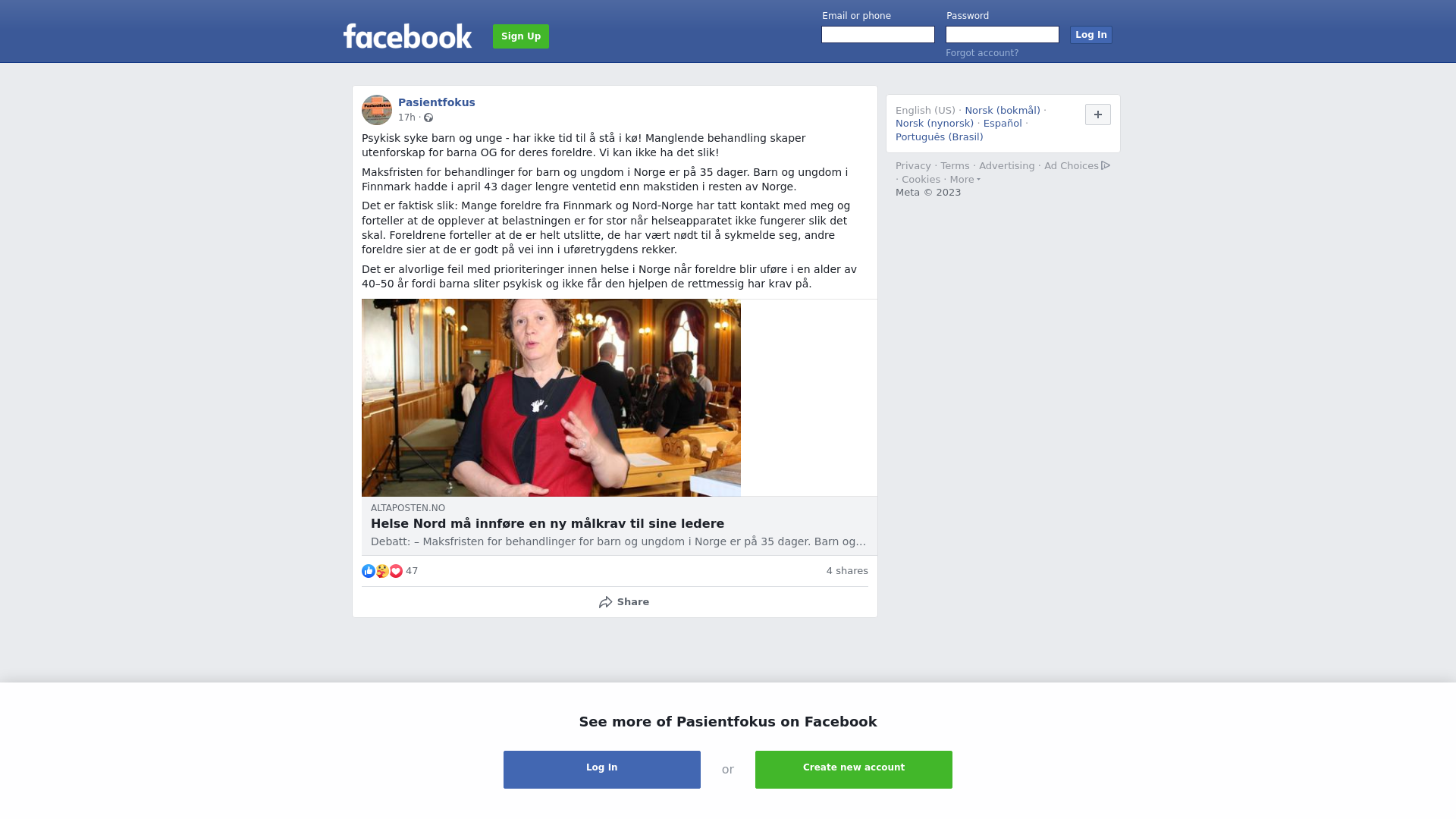Open the Pasientfokus profile picture
The image size is (1456, 819).
[377, 110]
